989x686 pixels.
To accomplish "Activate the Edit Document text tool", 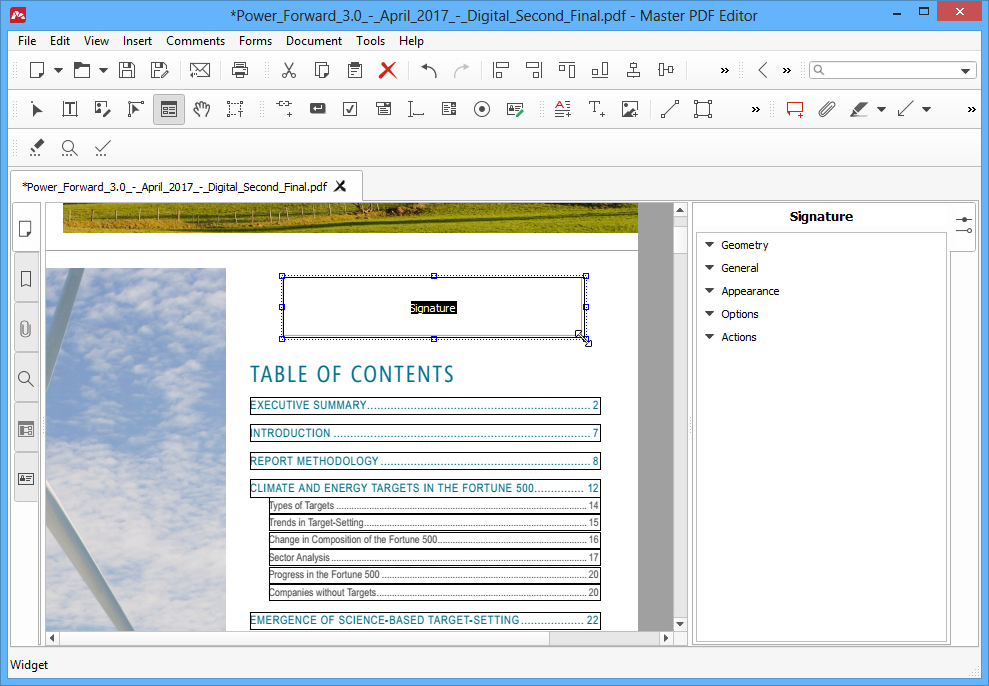I will [x=70, y=109].
